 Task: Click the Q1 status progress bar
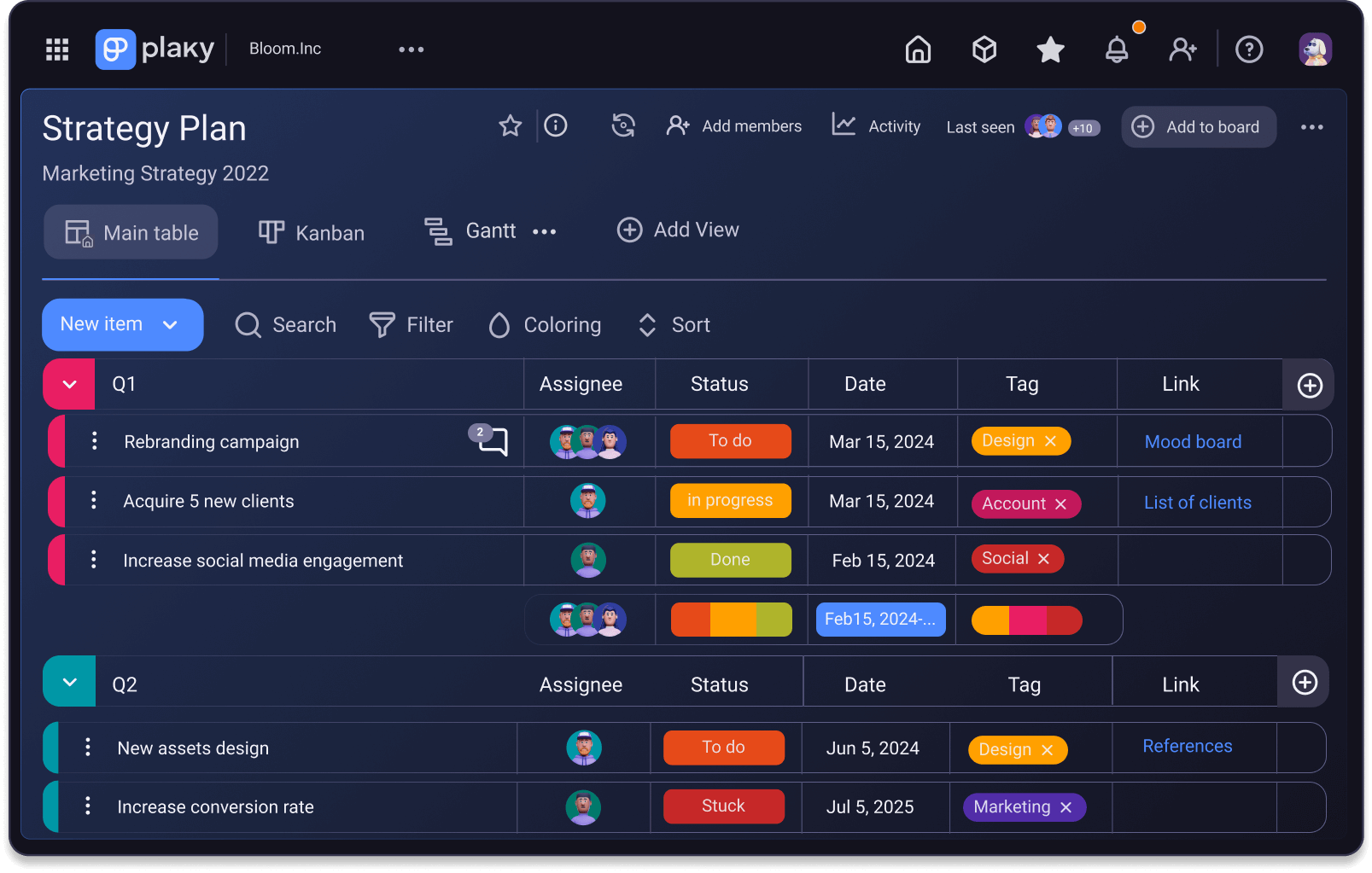[730, 619]
